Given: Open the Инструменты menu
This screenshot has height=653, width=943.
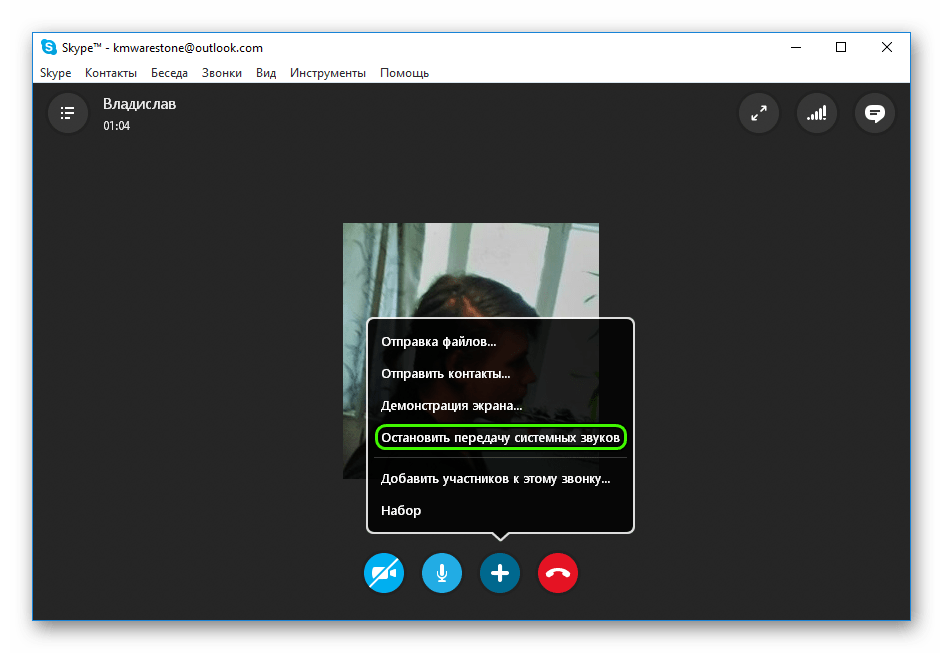Looking at the screenshot, I should coord(328,73).
